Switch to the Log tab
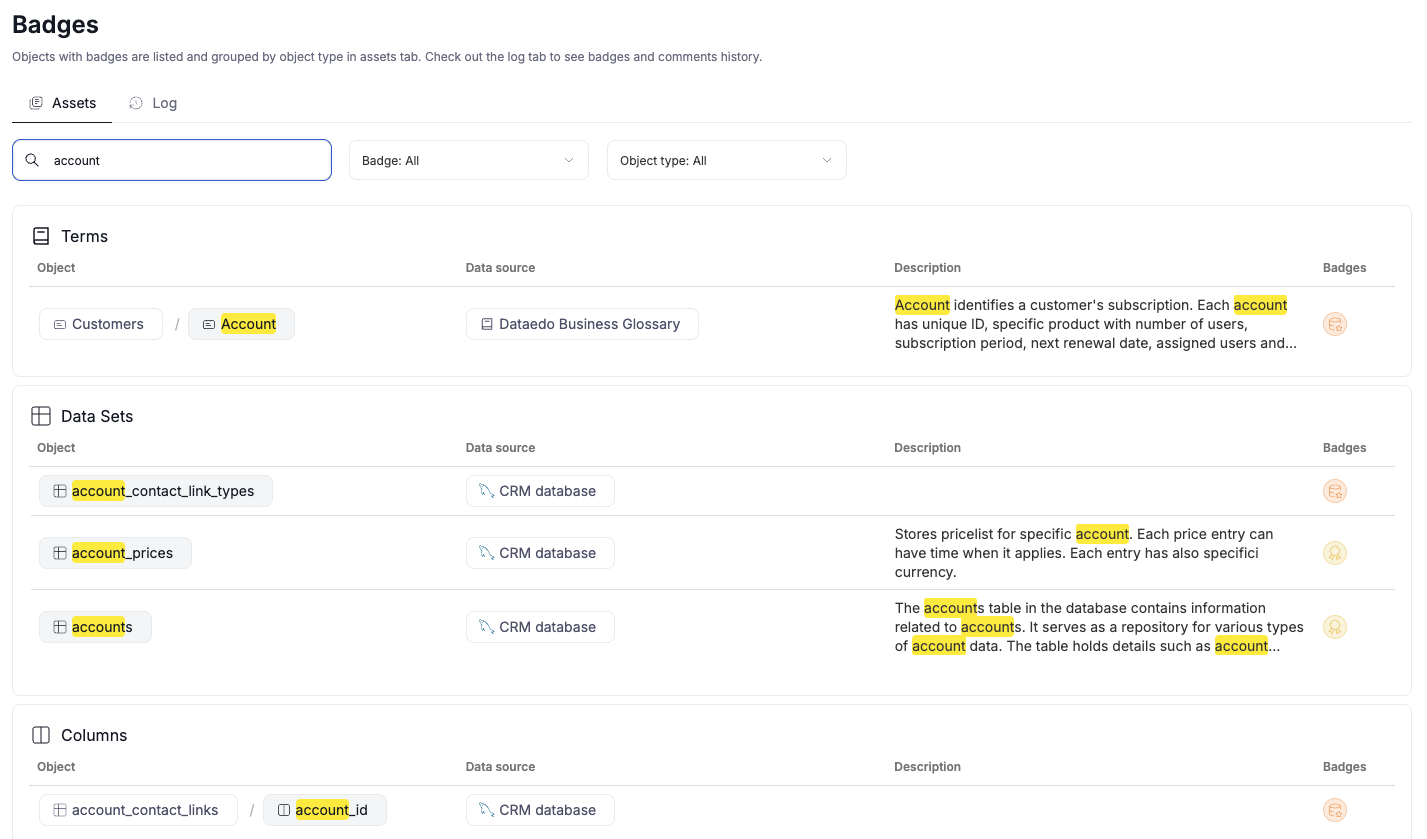Viewport: 1427px width, 839px height. 153,103
